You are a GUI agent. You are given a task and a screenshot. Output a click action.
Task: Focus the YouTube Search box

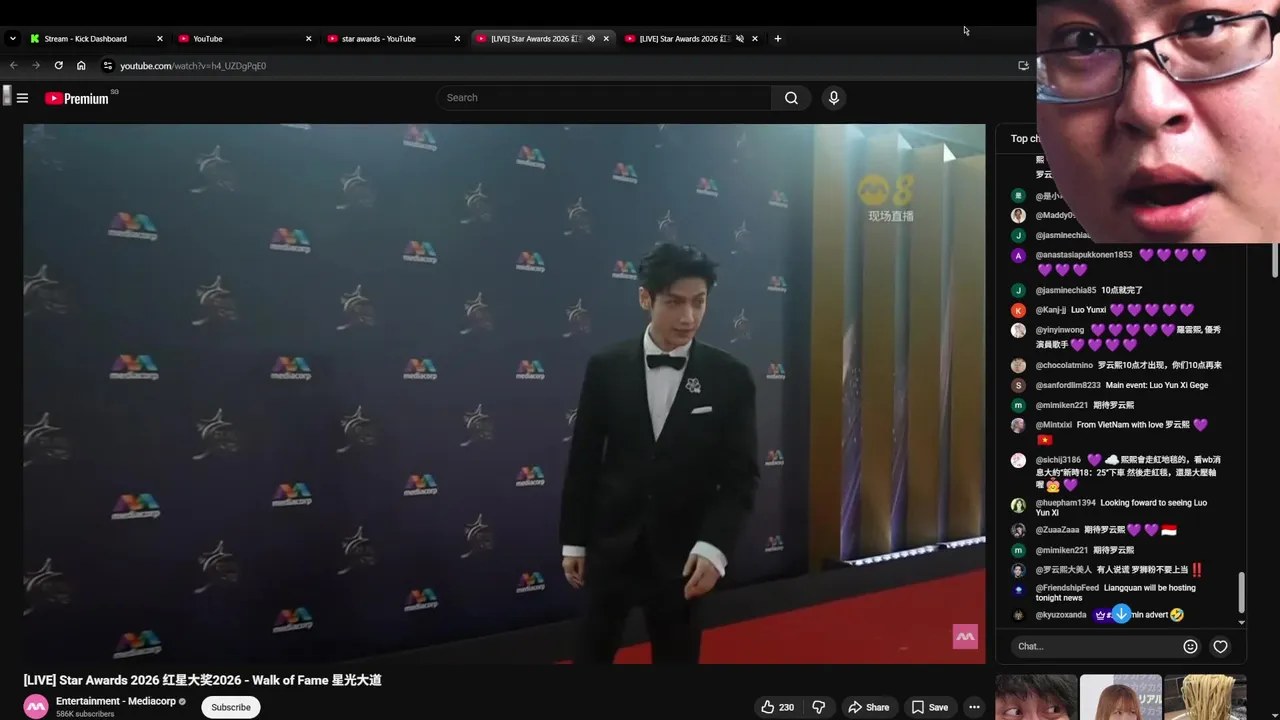point(604,98)
